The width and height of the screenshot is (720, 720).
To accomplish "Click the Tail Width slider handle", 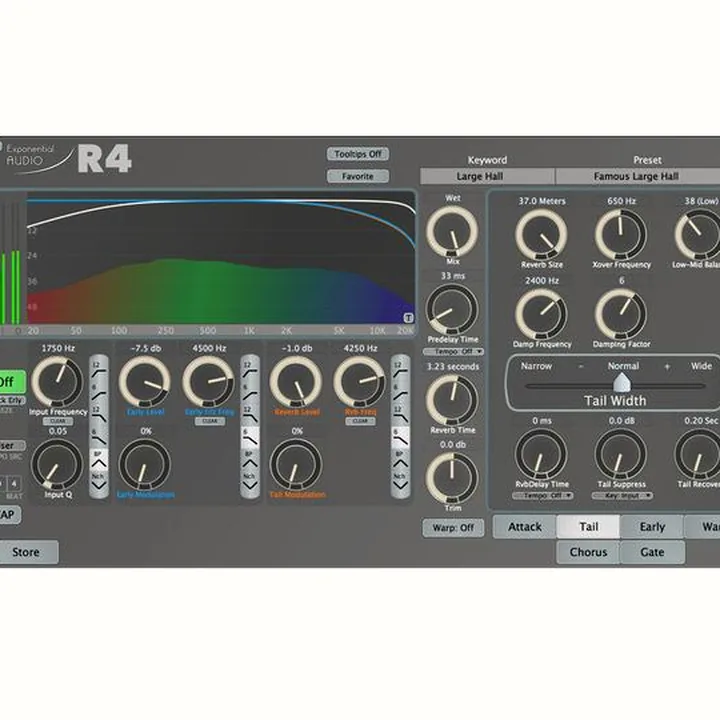I will 622,383.
